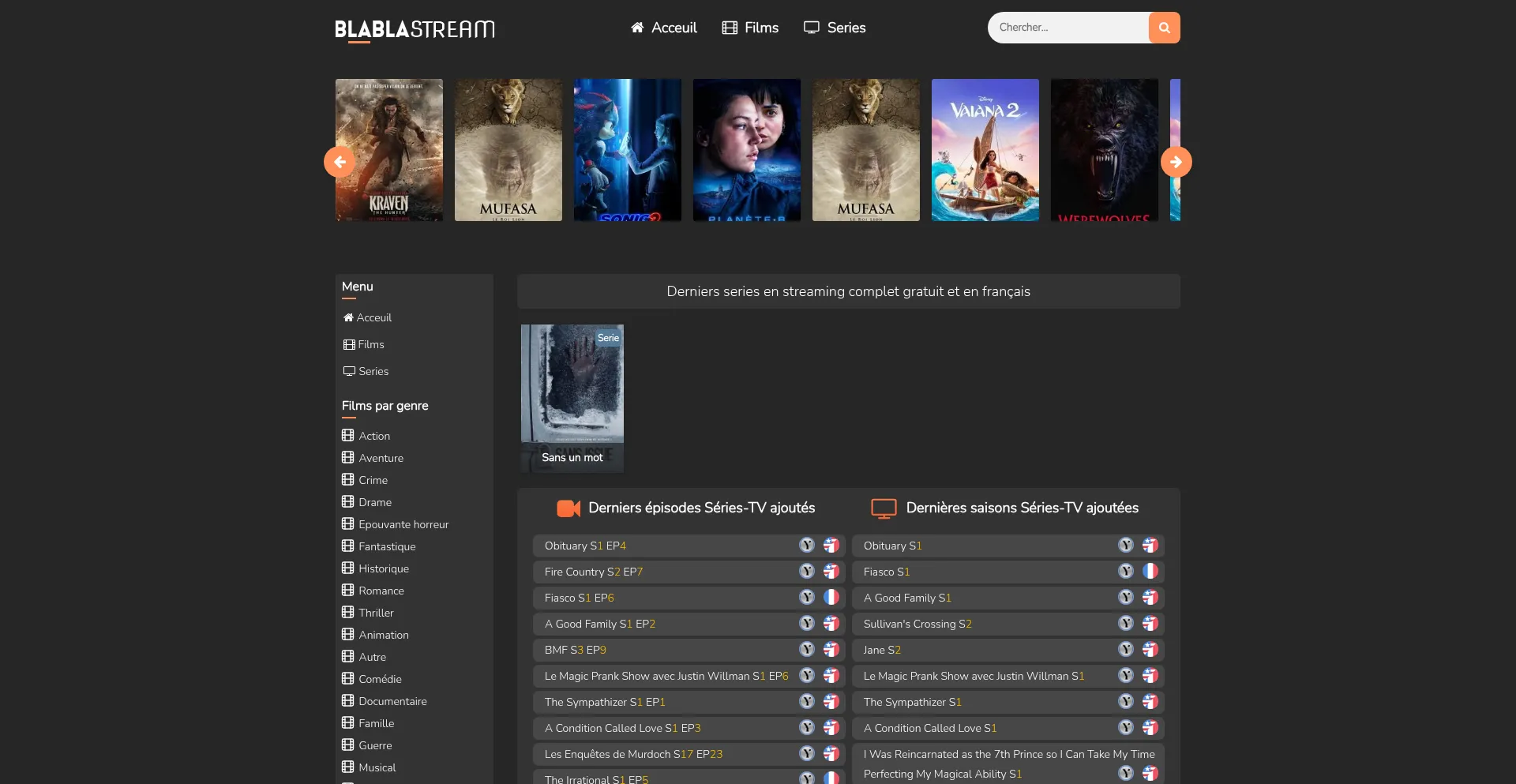Click the flag icon next to Jane S2
This screenshot has height=784, width=1516.
[x=1150, y=650]
